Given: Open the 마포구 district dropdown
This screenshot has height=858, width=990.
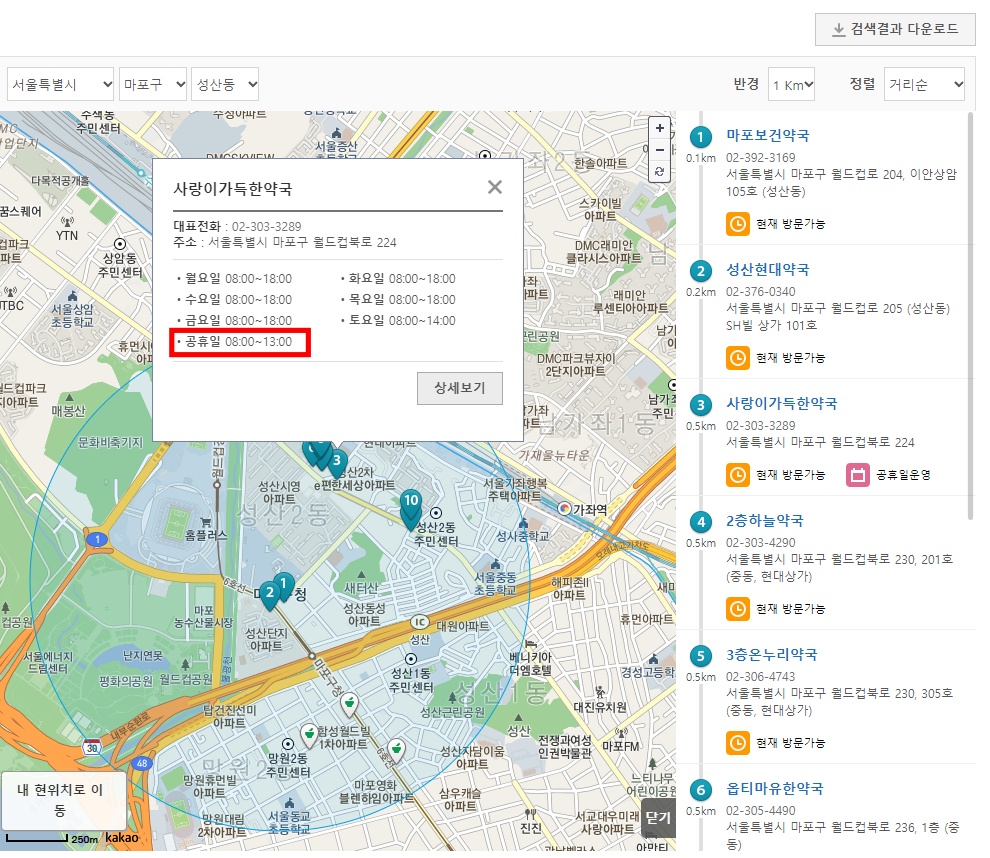Looking at the screenshot, I should pos(153,84).
